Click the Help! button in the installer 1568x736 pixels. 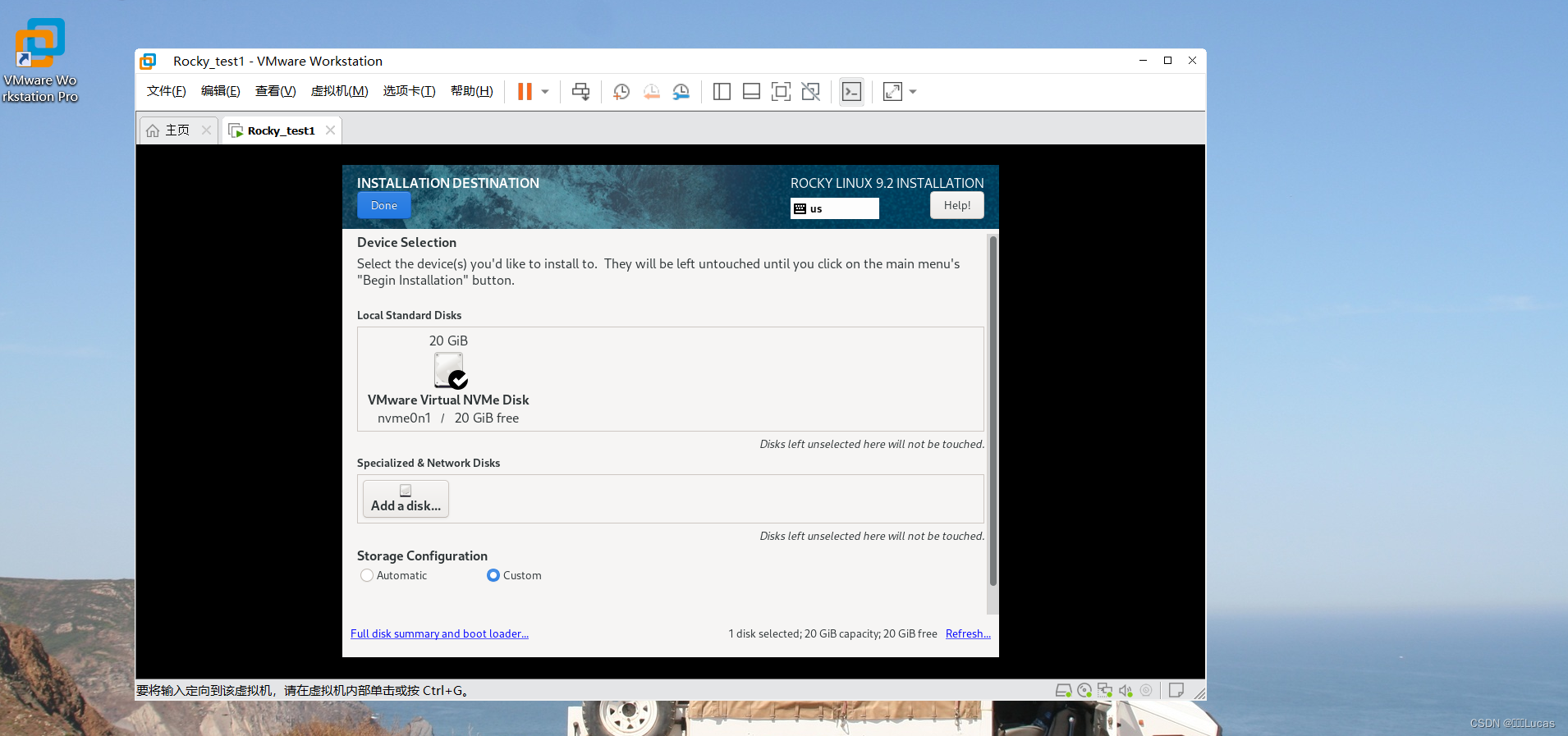(x=957, y=205)
